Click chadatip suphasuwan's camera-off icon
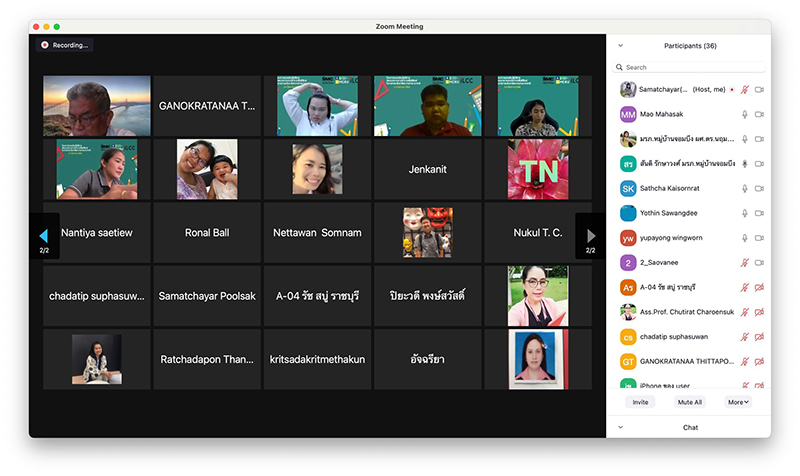This screenshot has height=476, width=800. tap(759, 337)
